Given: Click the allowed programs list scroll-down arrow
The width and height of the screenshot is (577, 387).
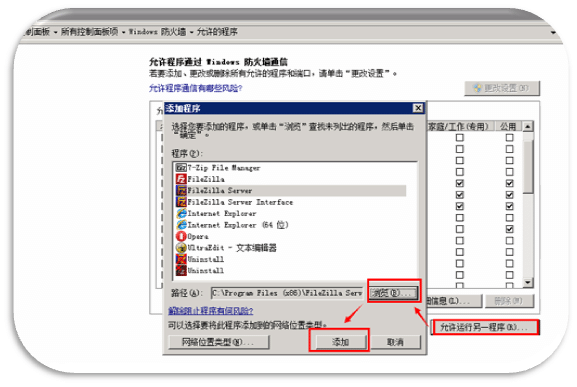Looking at the screenshot, I should pyautogui.click(x=528, y=283).
